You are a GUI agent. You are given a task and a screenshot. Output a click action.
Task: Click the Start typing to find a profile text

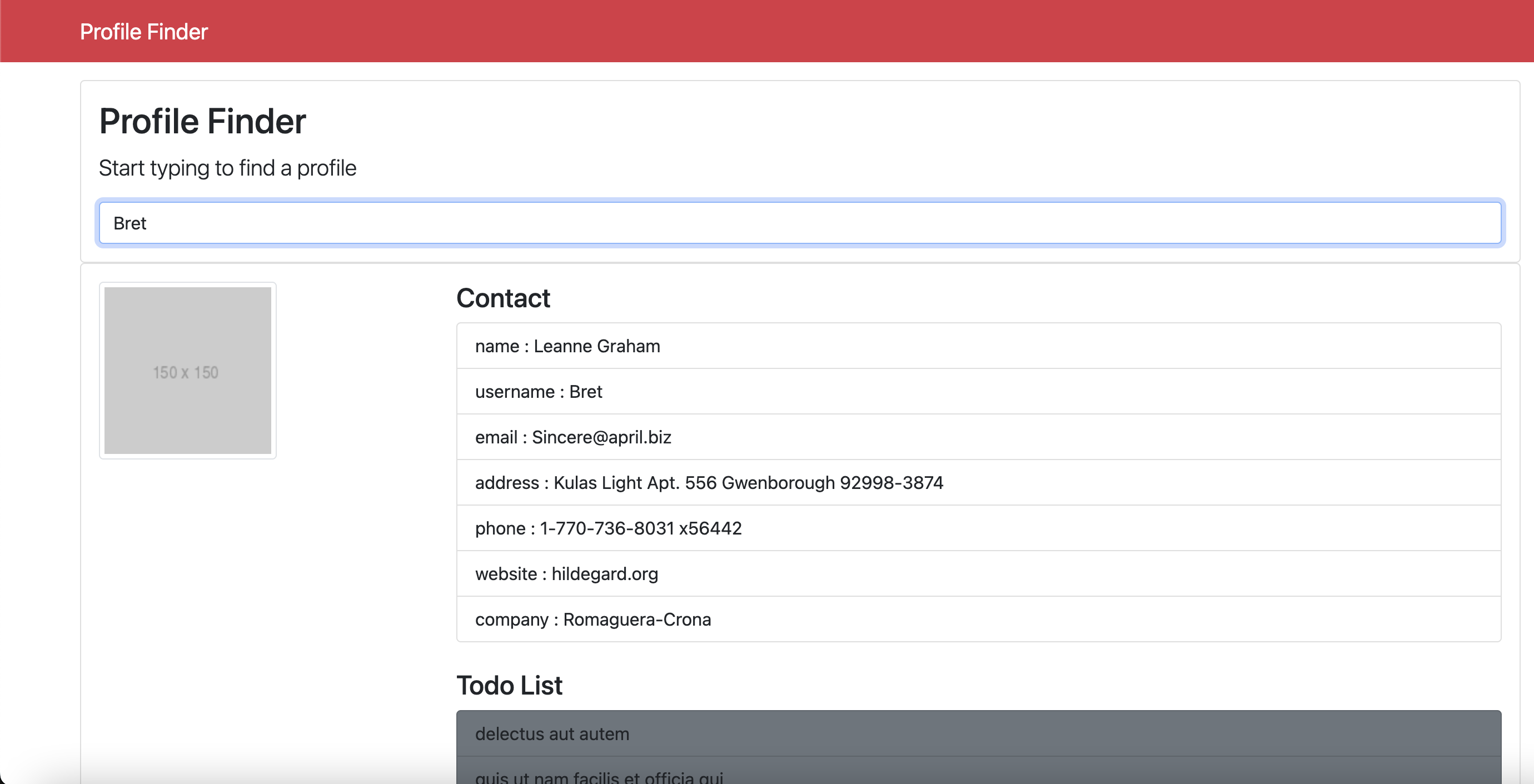227,168
